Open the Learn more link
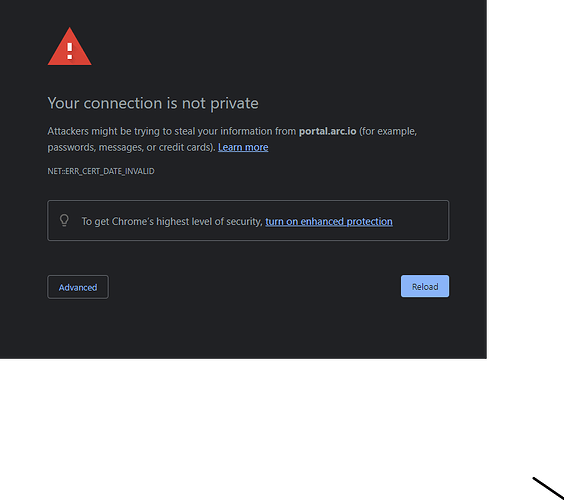 pos(243,147)
